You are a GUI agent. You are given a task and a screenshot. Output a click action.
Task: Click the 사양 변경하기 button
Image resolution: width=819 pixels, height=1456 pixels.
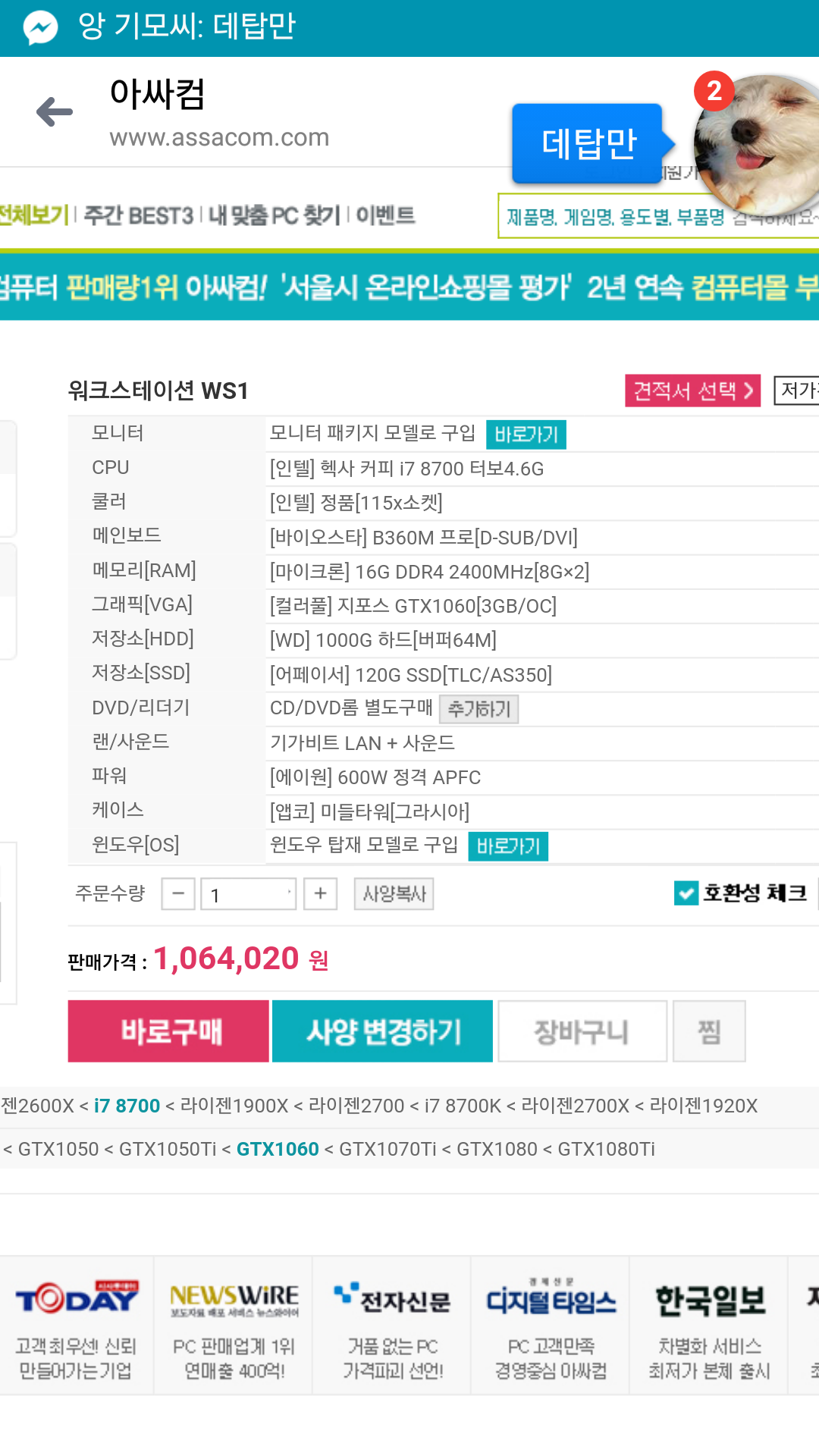tap(382, 1031)
